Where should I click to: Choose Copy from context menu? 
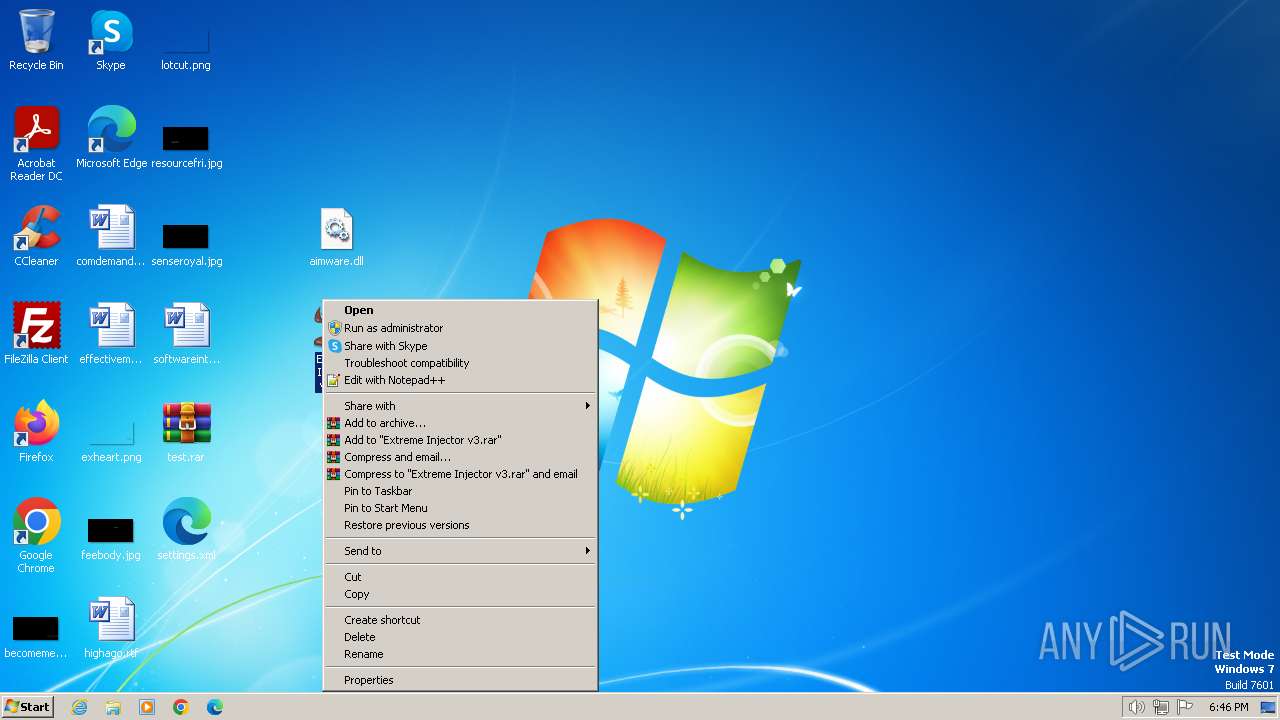[460, 594]
